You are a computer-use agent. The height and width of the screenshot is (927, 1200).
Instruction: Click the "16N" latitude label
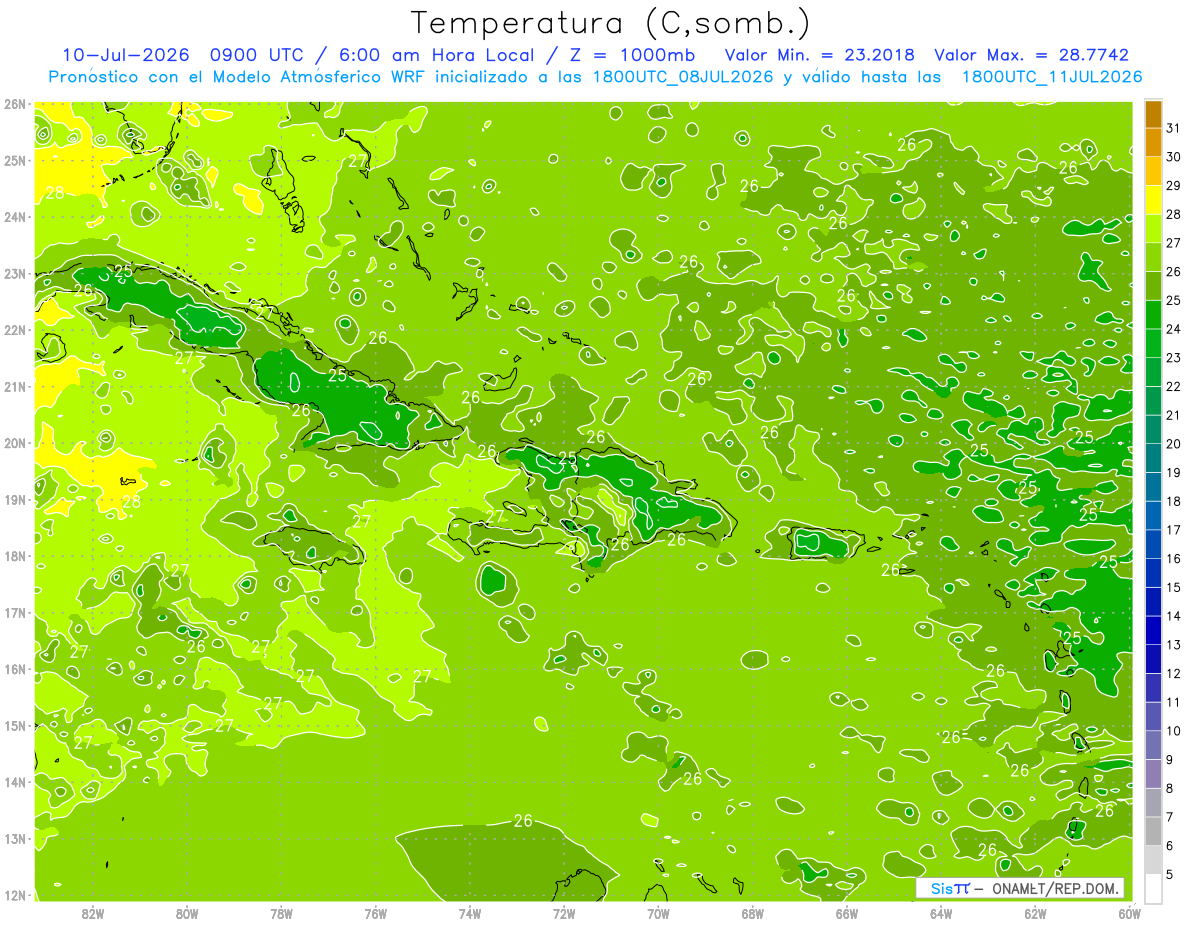[x=15, y=669]
